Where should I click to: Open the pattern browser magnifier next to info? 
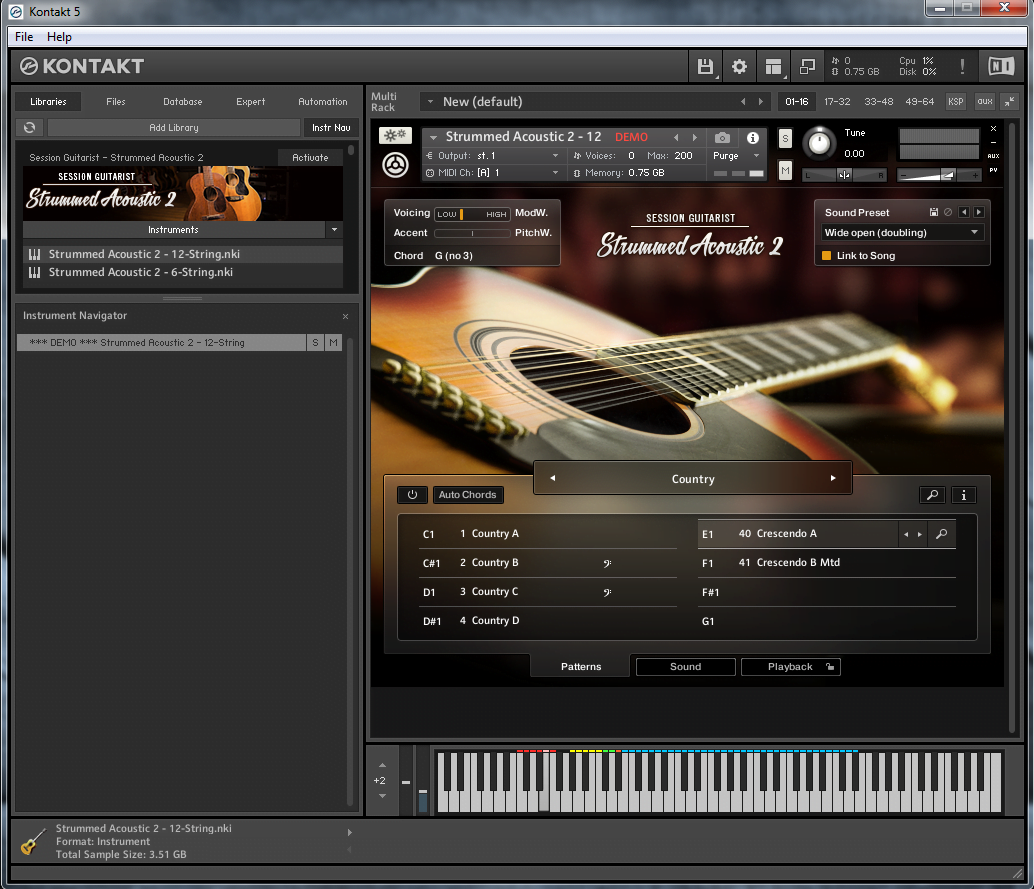coord(932,495)
